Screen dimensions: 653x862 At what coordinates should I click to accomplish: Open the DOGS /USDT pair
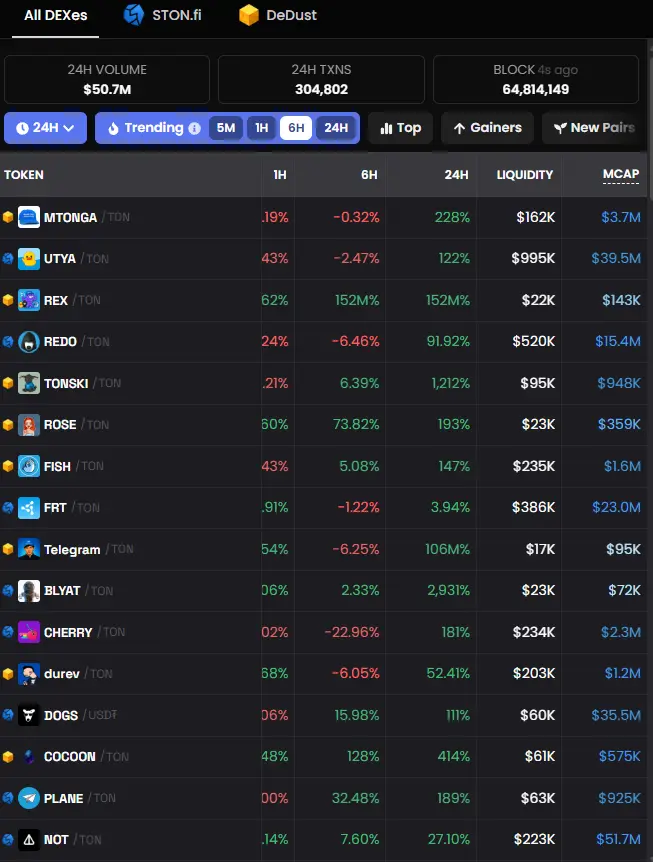tap(80, 715)
